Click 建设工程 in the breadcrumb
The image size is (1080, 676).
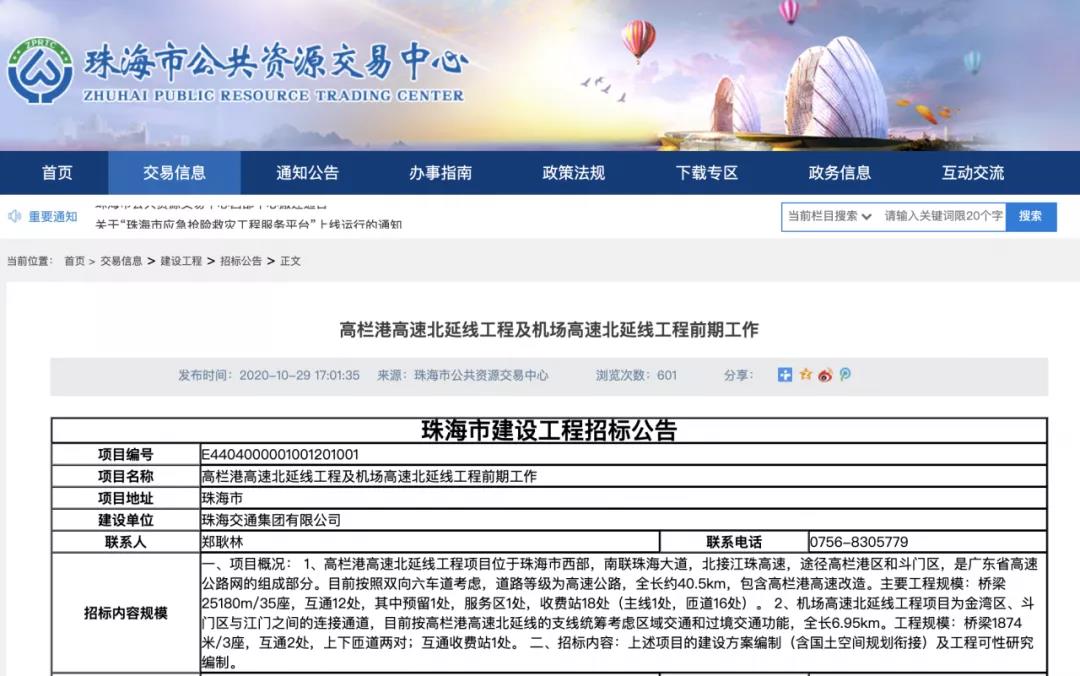click(181, 261)
